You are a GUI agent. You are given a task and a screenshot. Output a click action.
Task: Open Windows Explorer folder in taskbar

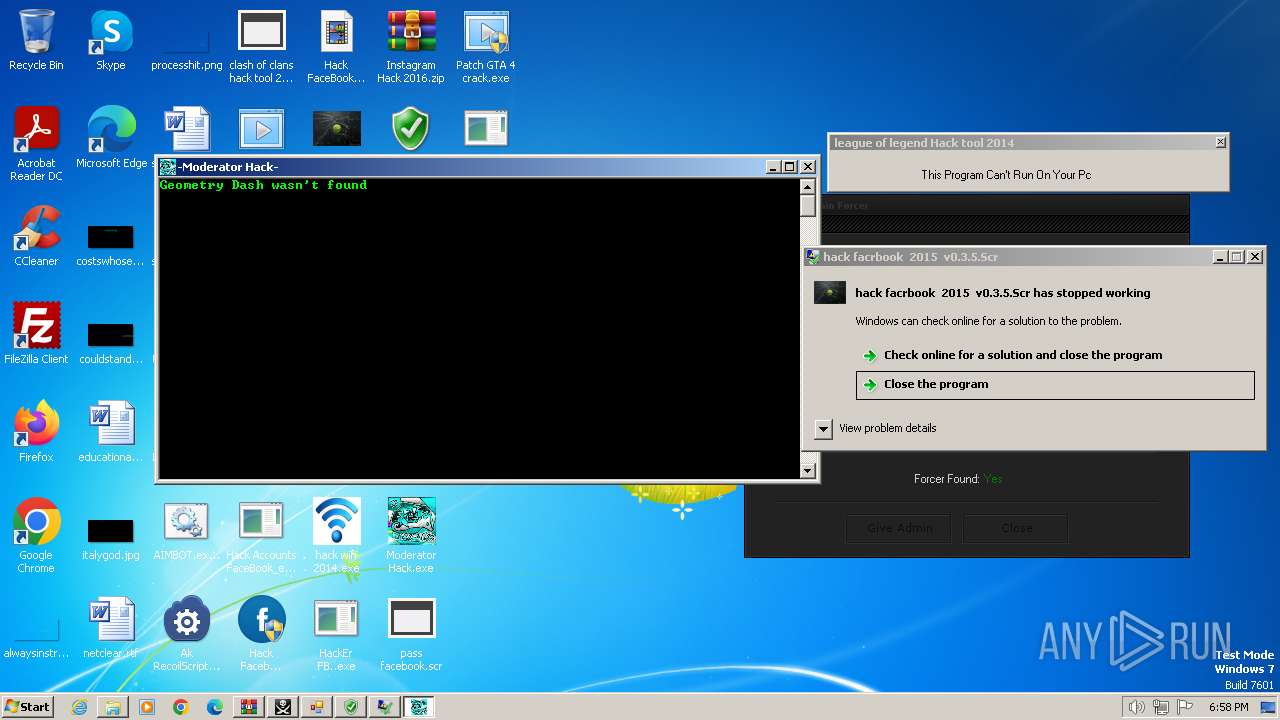coord(113,707)
